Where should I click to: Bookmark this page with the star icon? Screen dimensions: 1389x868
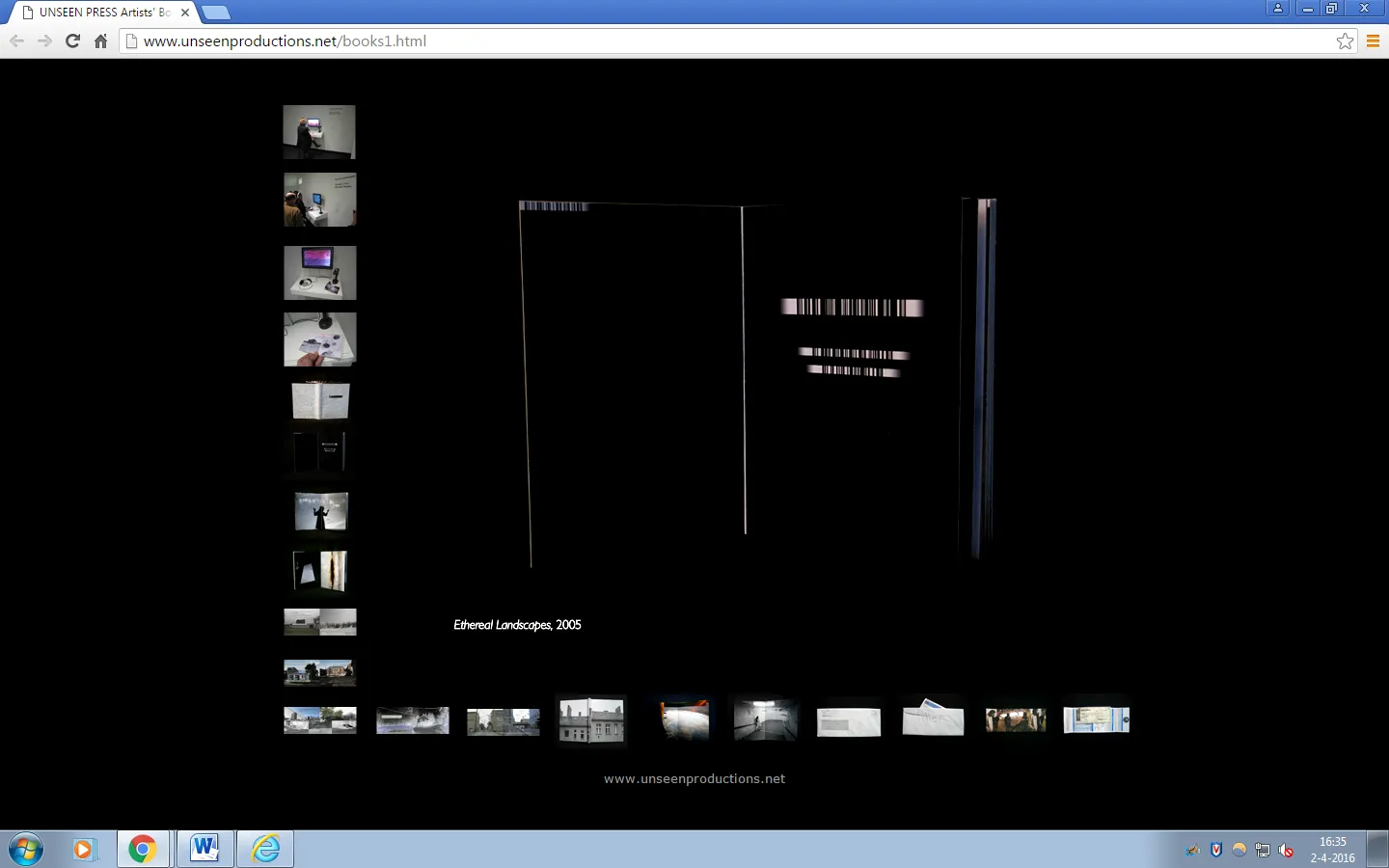click(1345, 41)
